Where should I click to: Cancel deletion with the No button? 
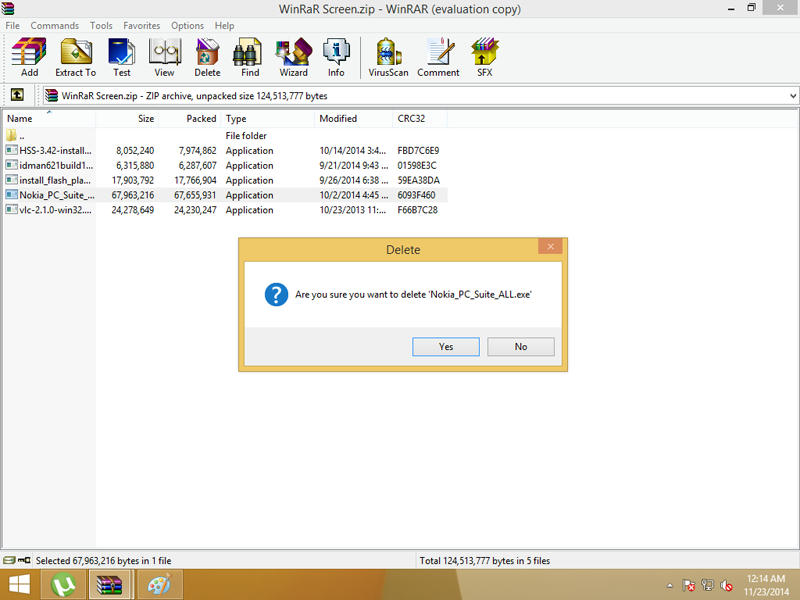tap(520, 346)
